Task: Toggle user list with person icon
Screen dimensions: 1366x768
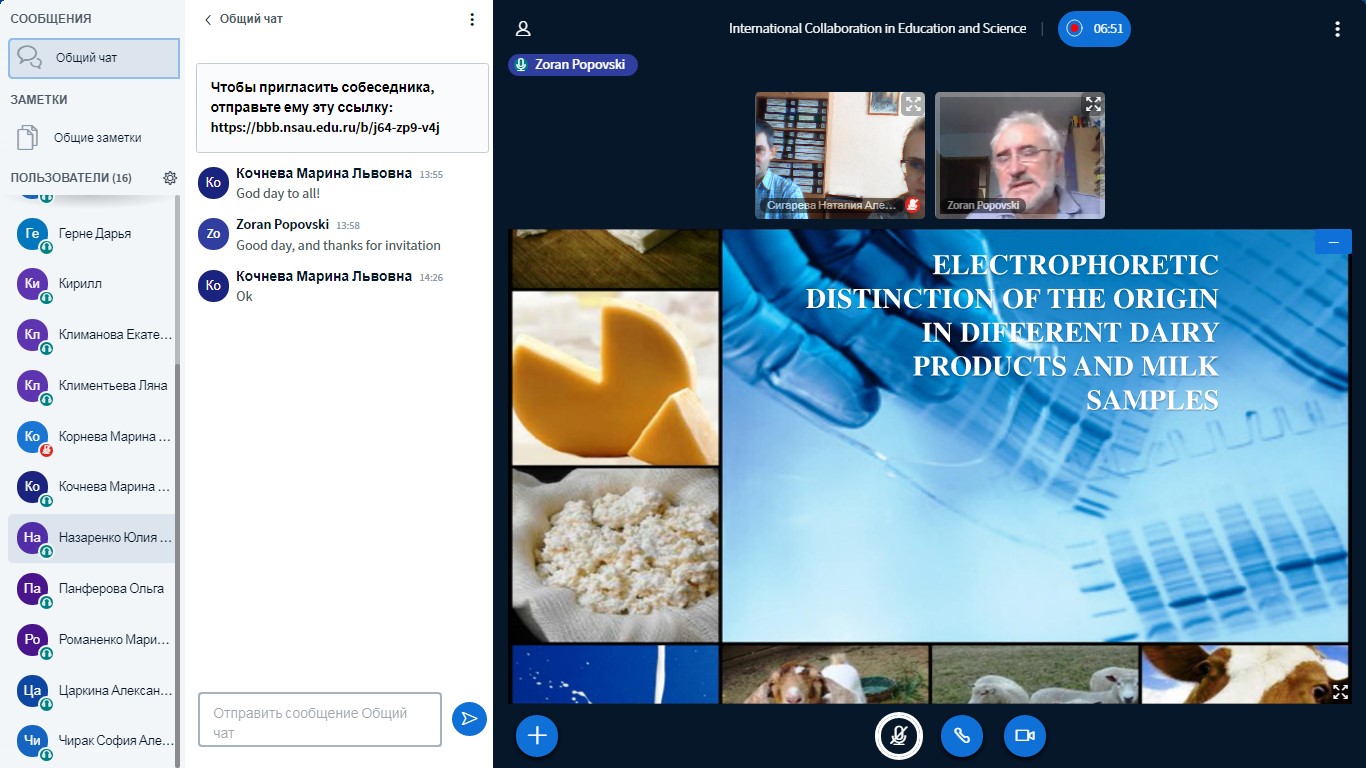Action: [x=523, y=29]
